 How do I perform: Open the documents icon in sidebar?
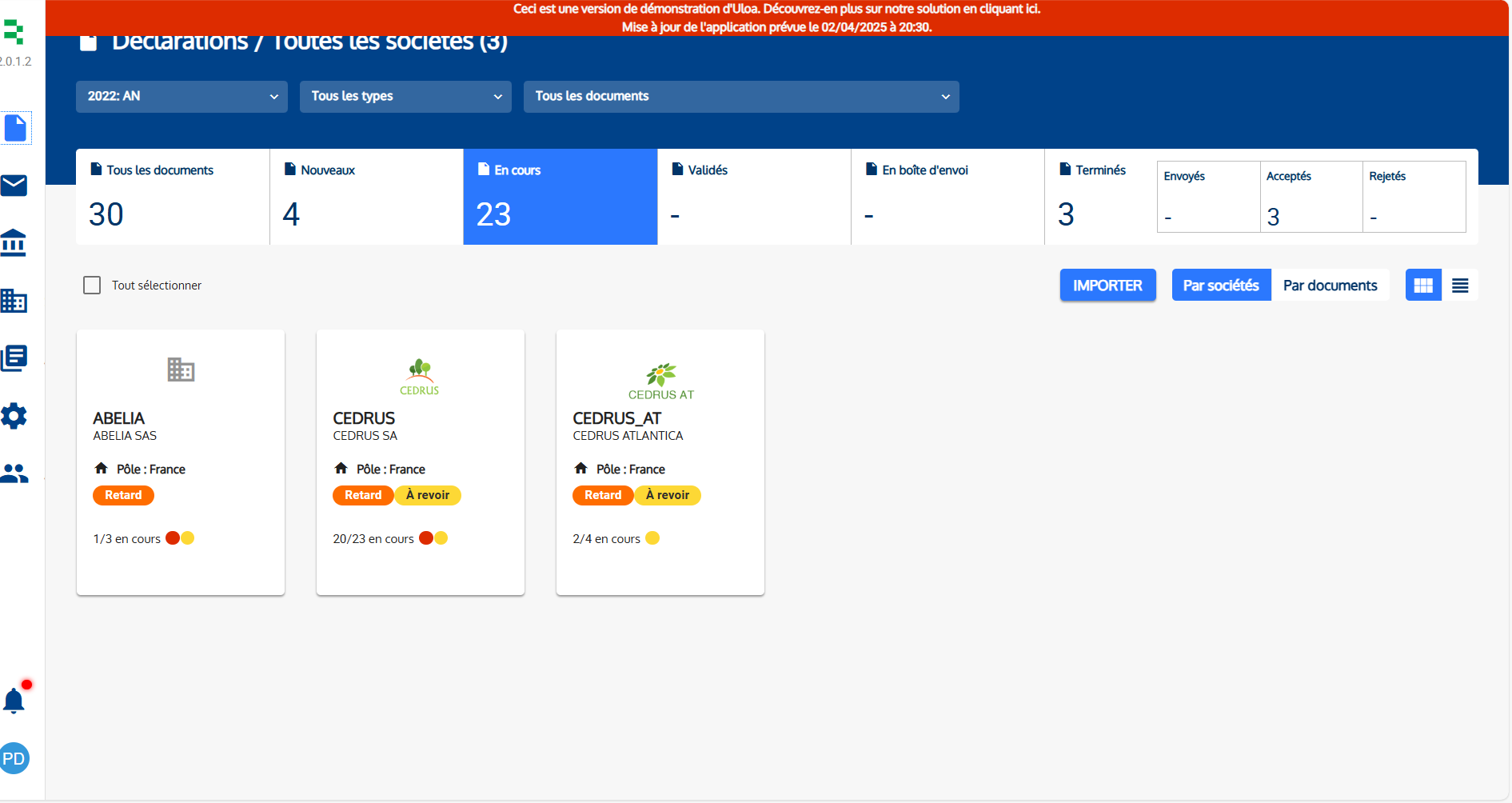coord(15,128)
